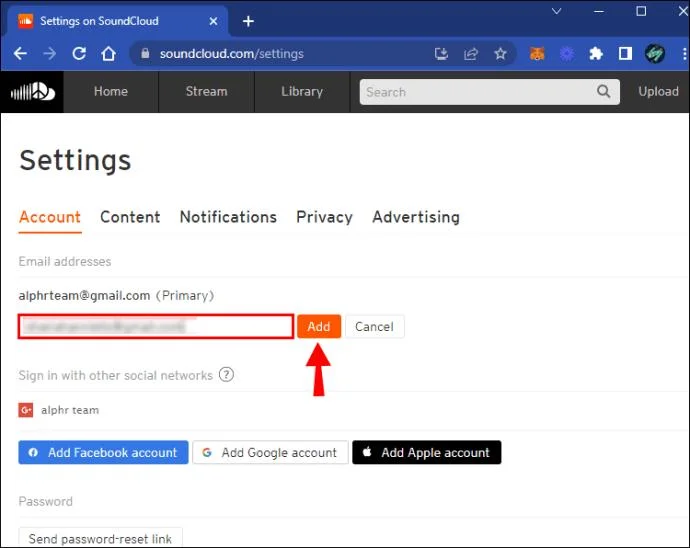Open the blue gear-shaped extension icon
The height and width of the screenshot is (548, 690).
click(x=566, y=54)
